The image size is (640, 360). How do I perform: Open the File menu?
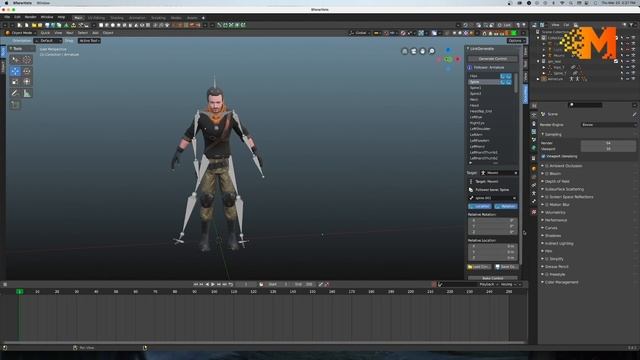pos(7,17)
